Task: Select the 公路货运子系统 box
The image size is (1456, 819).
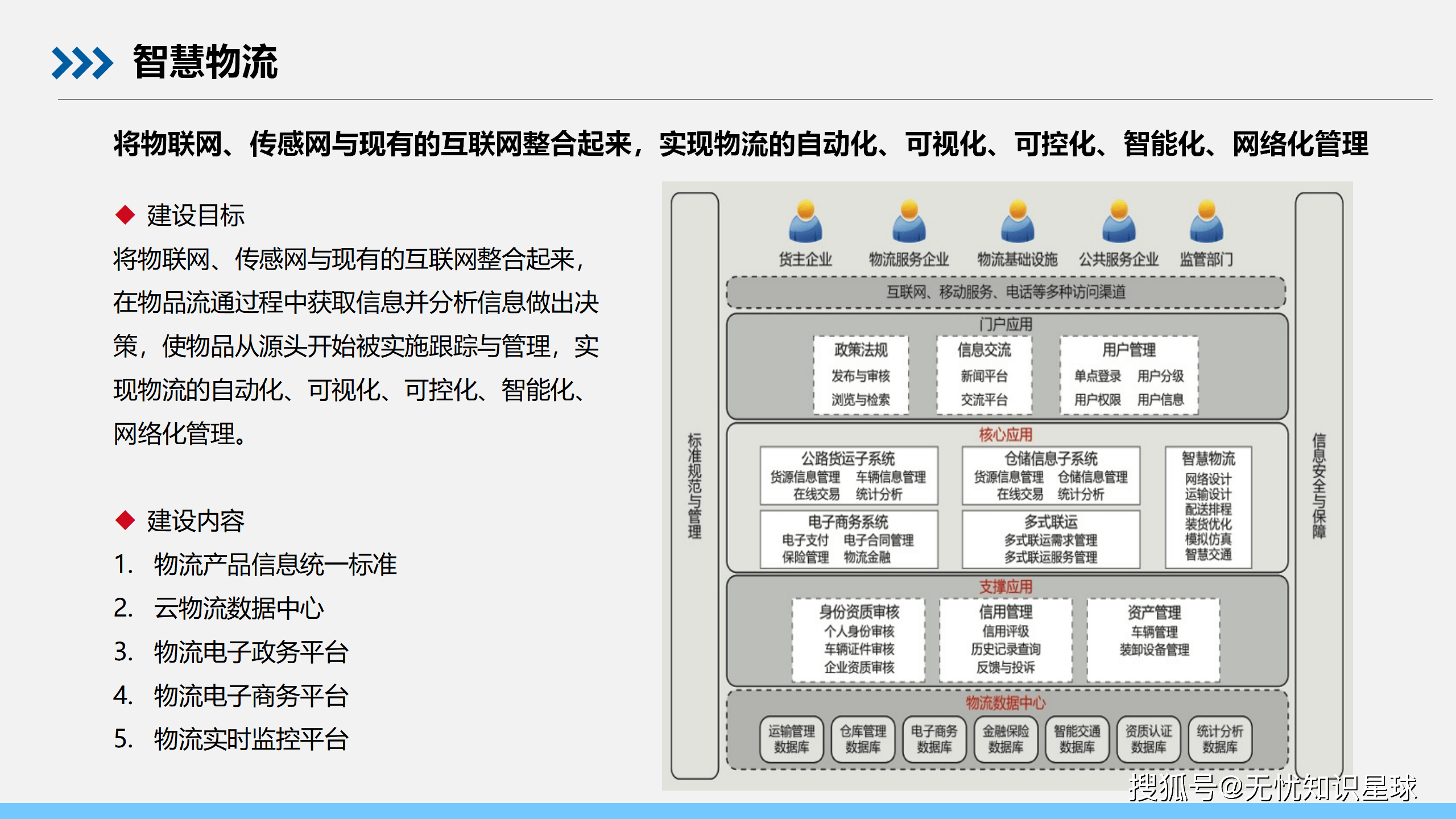Action: click(x=849, y=475)
